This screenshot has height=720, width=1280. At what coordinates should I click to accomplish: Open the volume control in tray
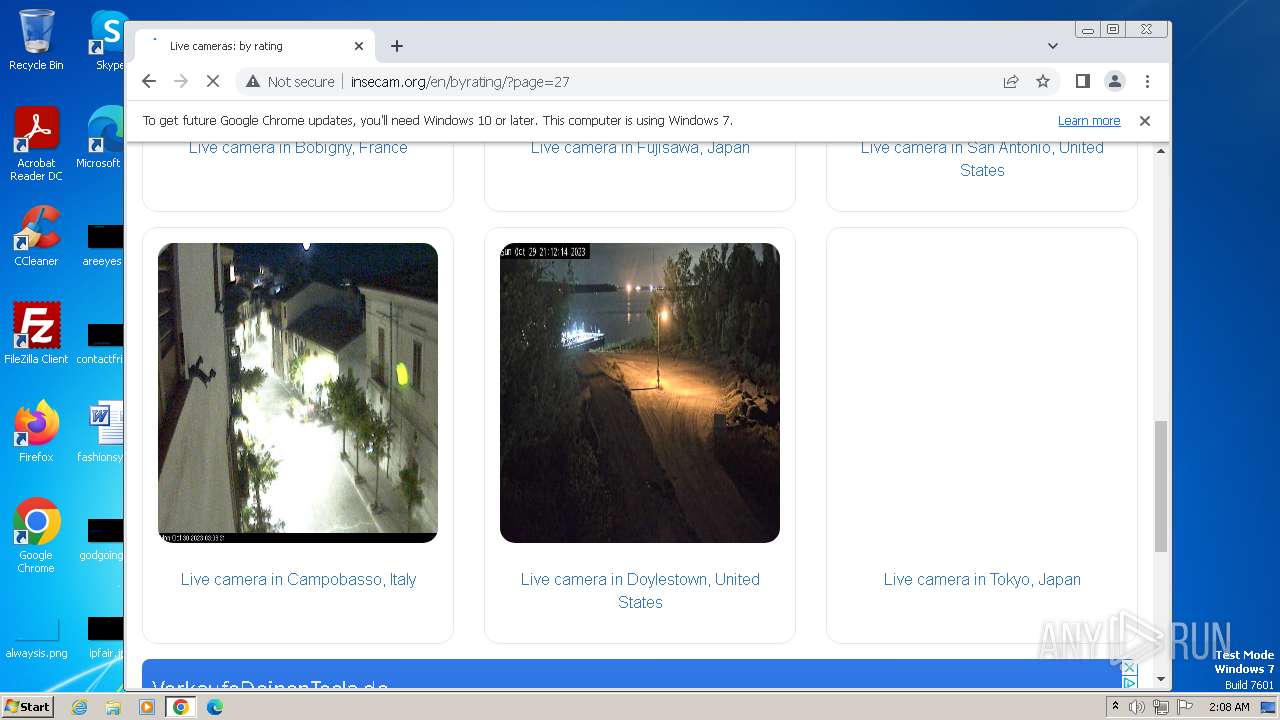tap(1137, 707)
